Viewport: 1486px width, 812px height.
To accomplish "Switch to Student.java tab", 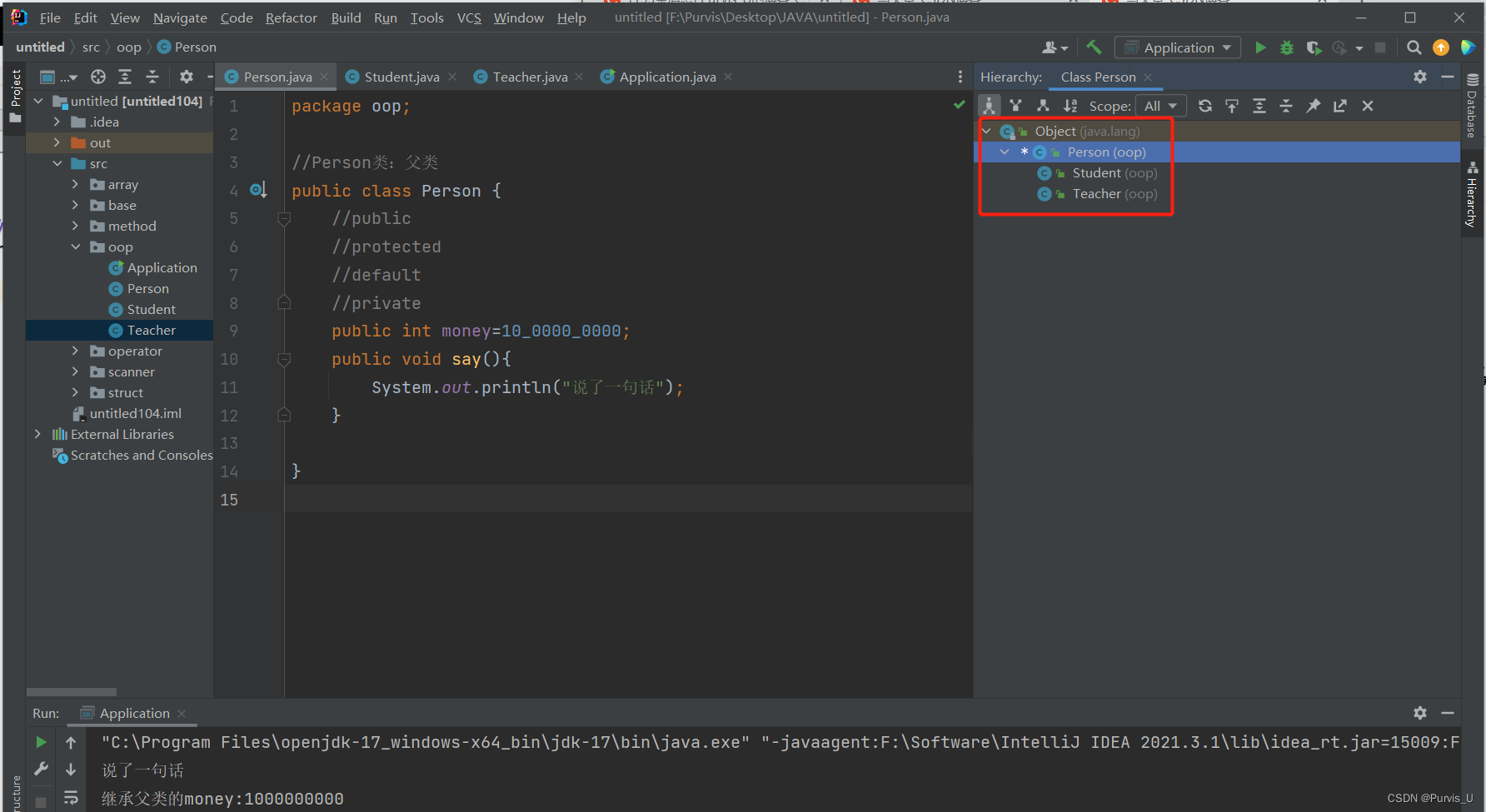I will (401, 77).
